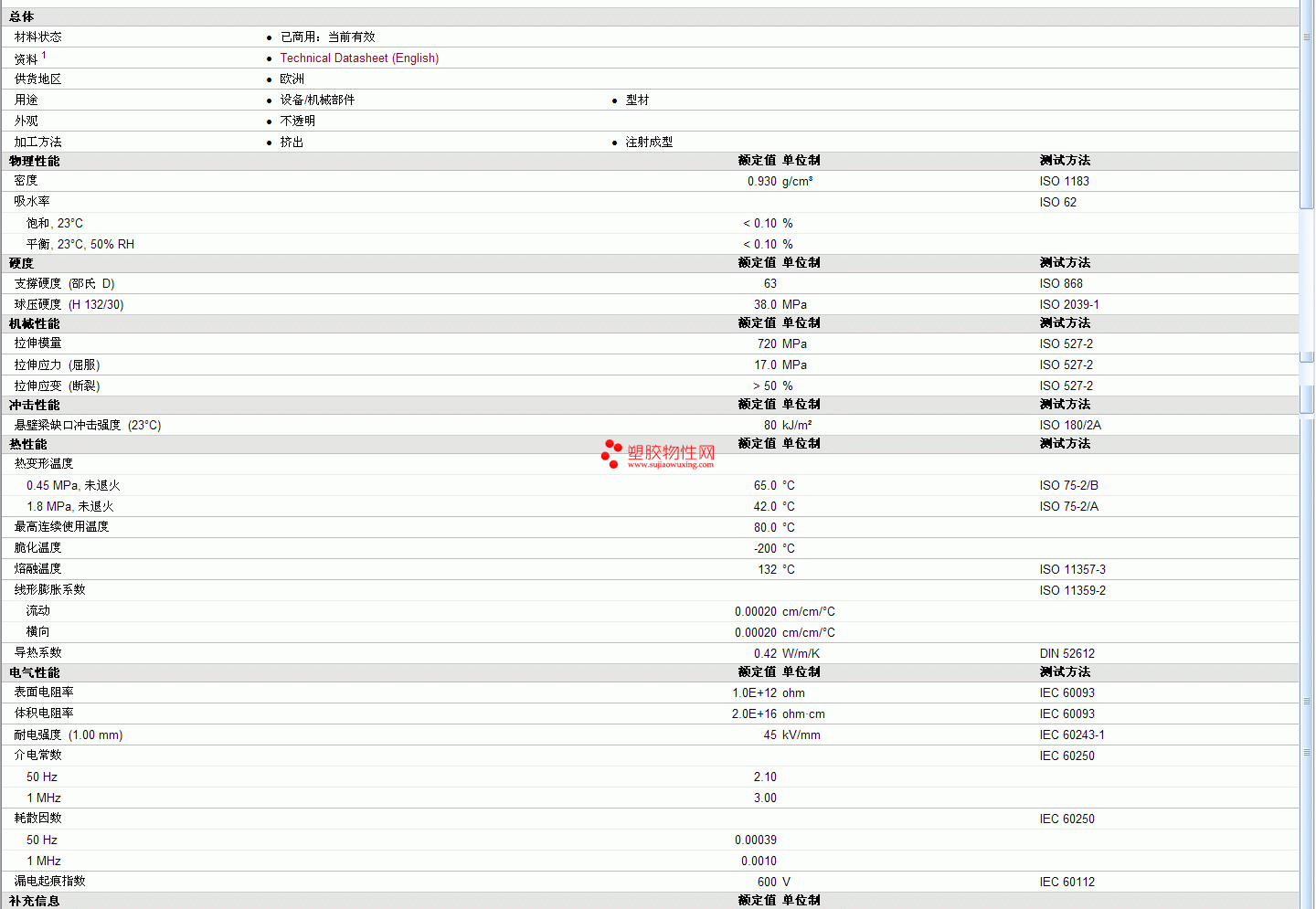
Task: Click the ISO 2039-1 test method
Action: point(1068,304)
